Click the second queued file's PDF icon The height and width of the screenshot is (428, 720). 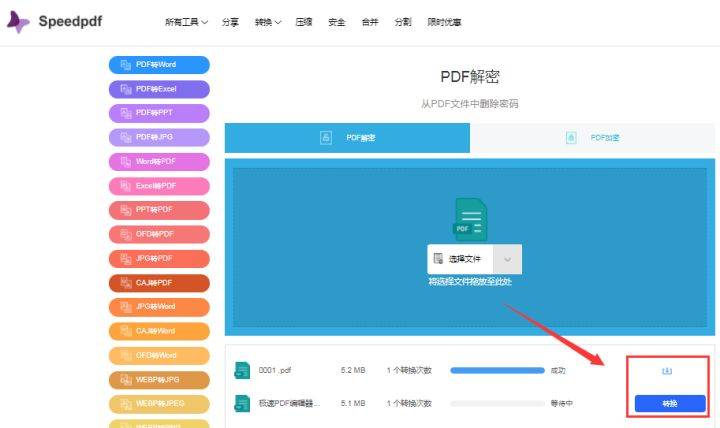tap(242, 403)
